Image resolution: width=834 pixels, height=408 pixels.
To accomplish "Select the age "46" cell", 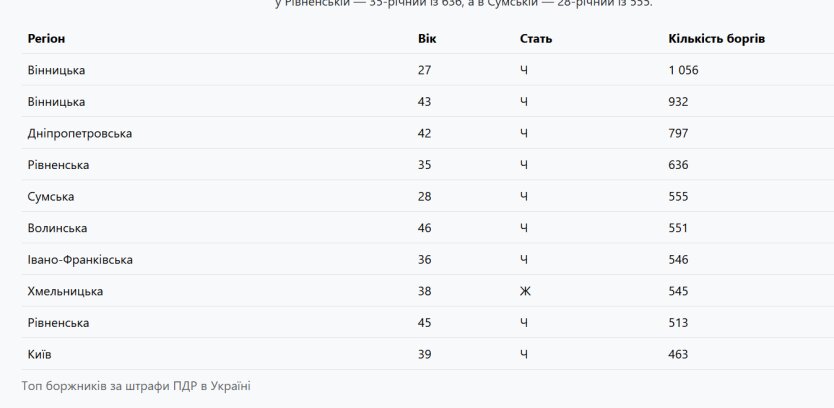I will tap(425, 228).
